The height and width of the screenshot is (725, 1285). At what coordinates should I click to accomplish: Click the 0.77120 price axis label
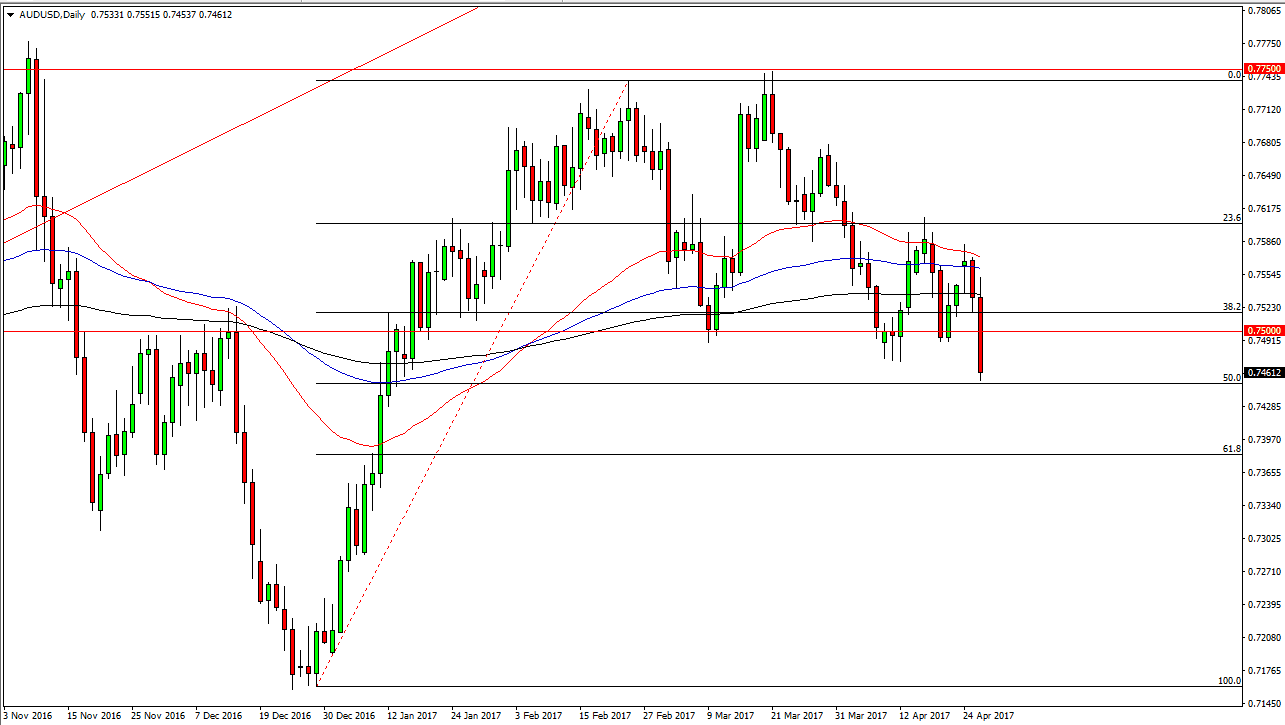pos(1265,109)
